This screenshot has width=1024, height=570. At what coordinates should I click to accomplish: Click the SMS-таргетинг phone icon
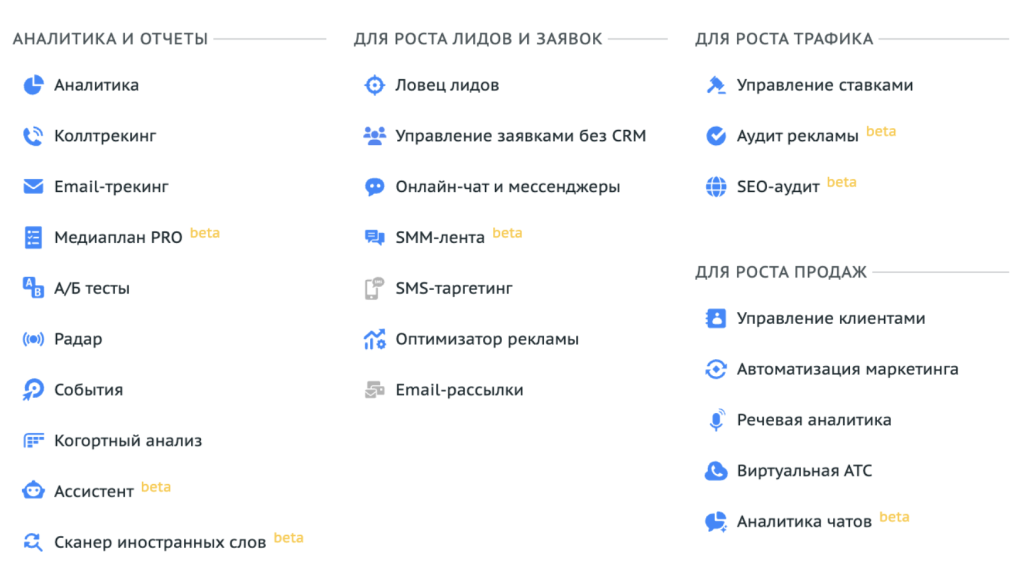(x=374, y=288)
